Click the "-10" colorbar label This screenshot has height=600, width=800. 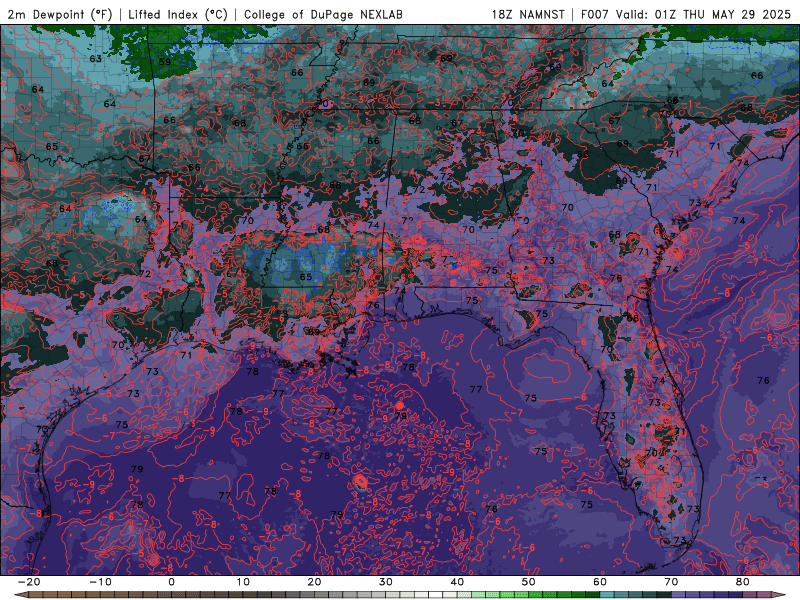[x=99, y=582]
